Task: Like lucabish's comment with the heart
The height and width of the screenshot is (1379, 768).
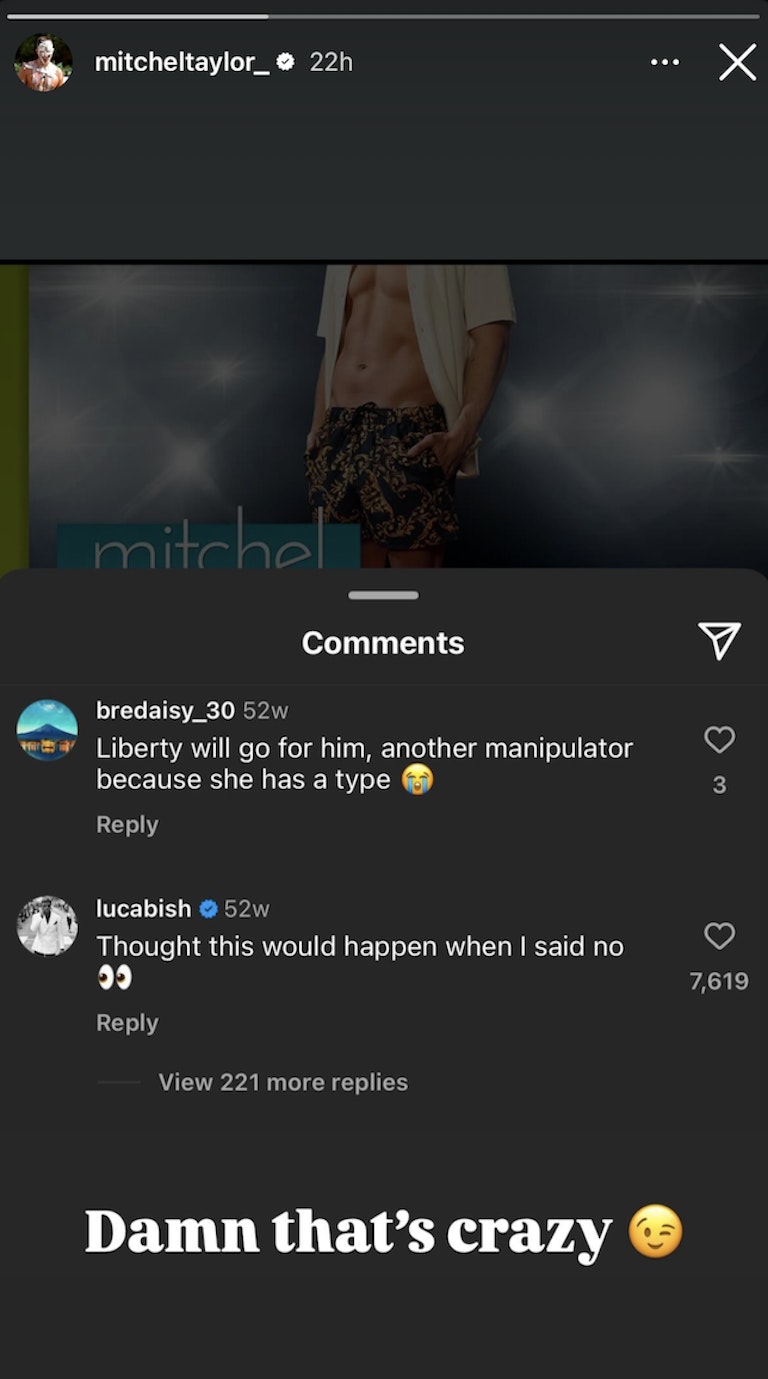Action: tap(719, 936)
